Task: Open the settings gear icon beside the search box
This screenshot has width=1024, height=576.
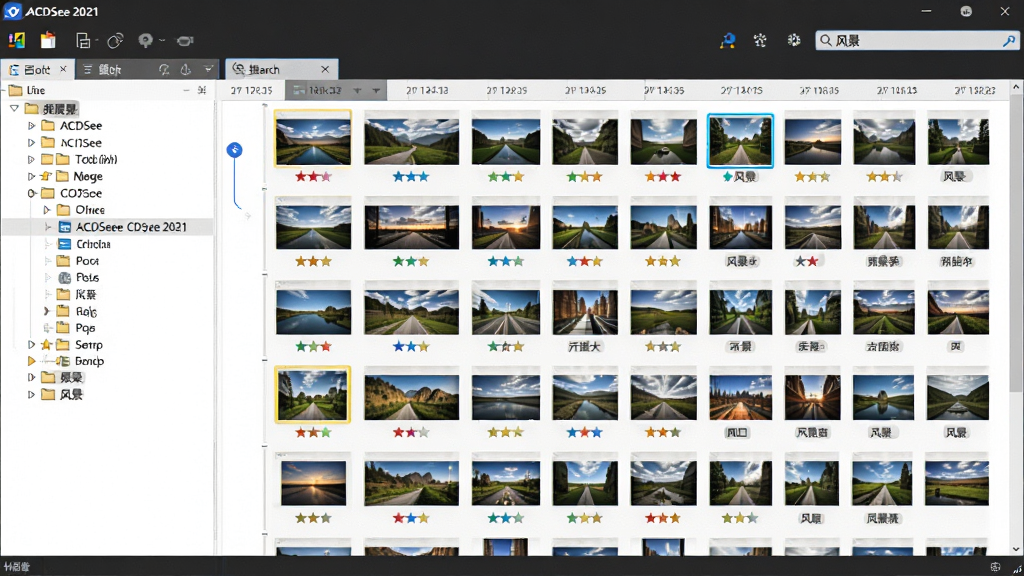Action: point(793,40)
